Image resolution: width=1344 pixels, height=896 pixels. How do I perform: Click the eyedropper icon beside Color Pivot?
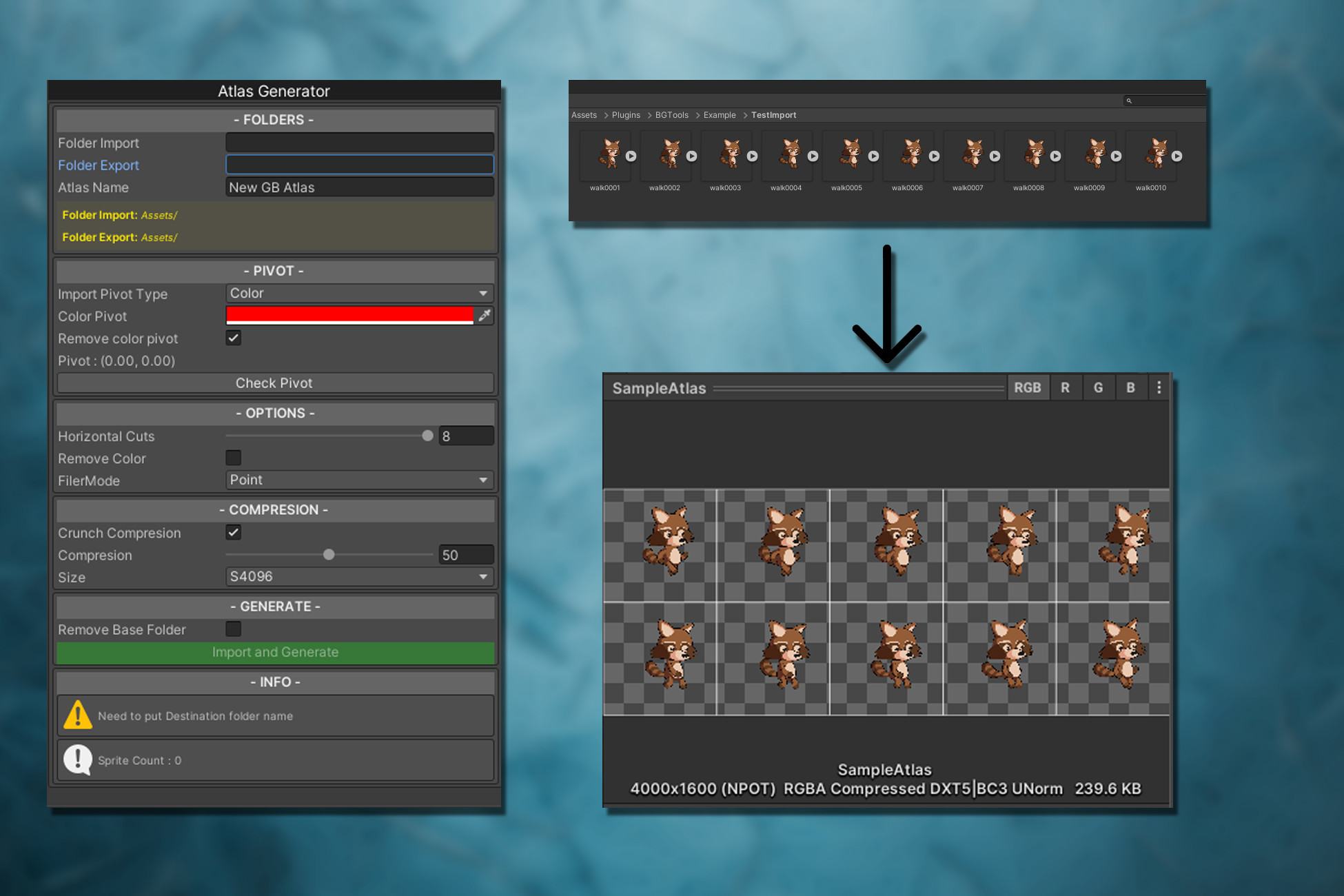click(x=485, y=316)
